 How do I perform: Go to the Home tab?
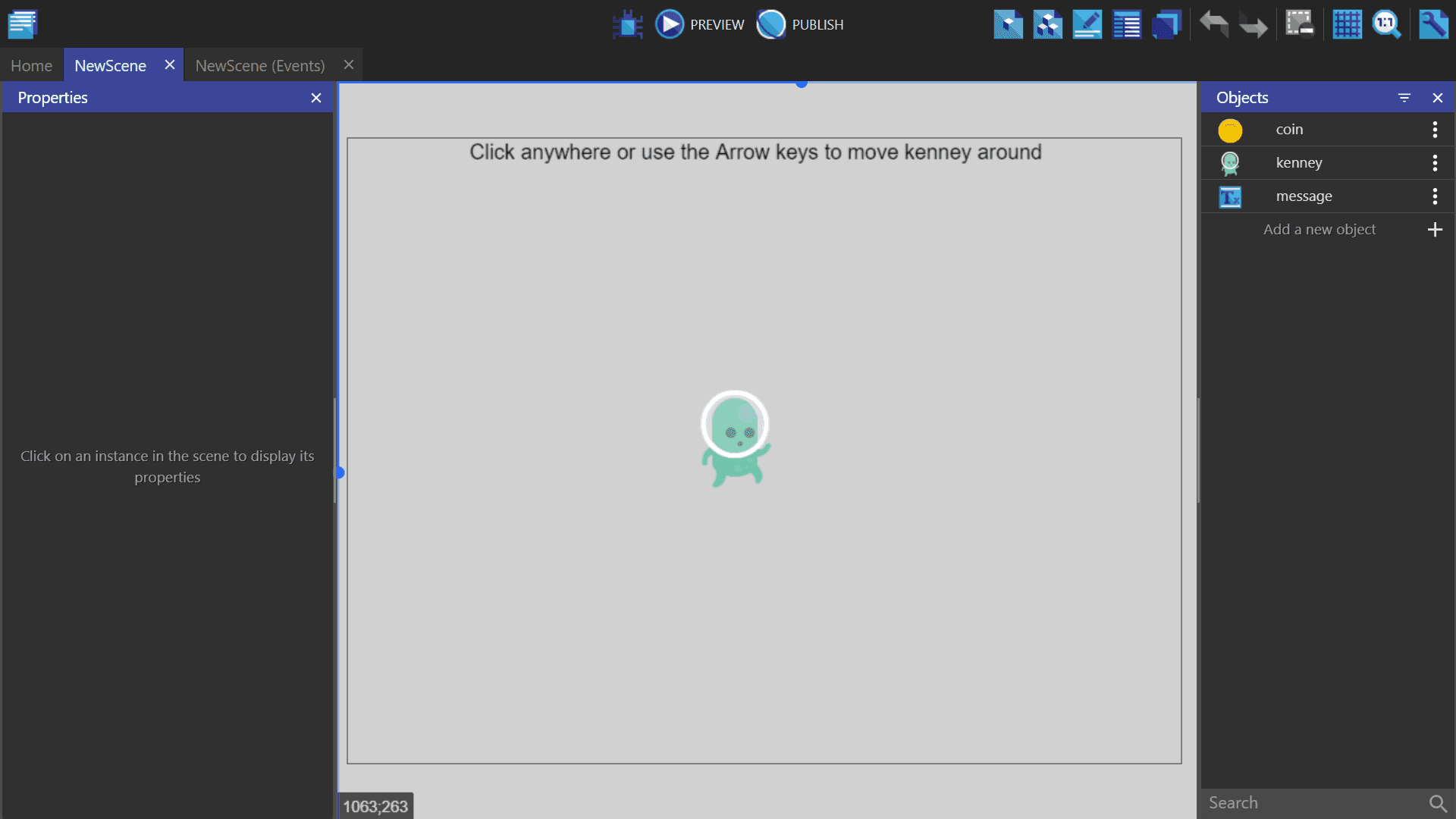point(31,66)
